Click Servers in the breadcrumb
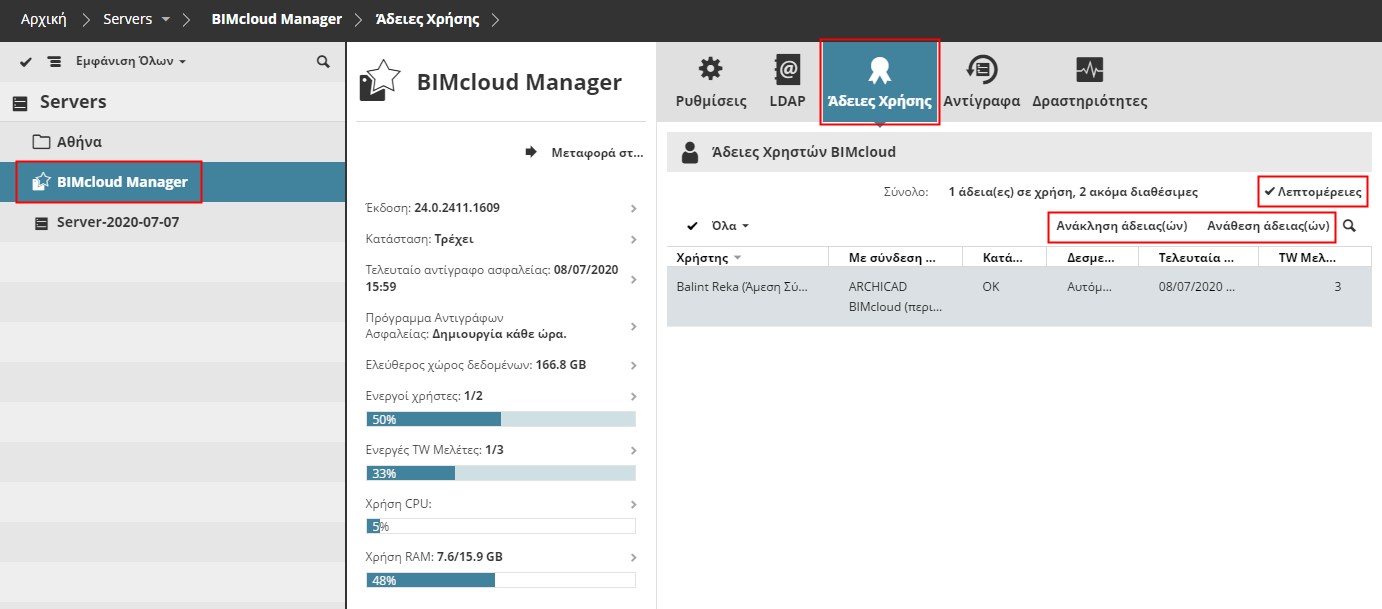1382x609 pixels. [x=128, y=19]
